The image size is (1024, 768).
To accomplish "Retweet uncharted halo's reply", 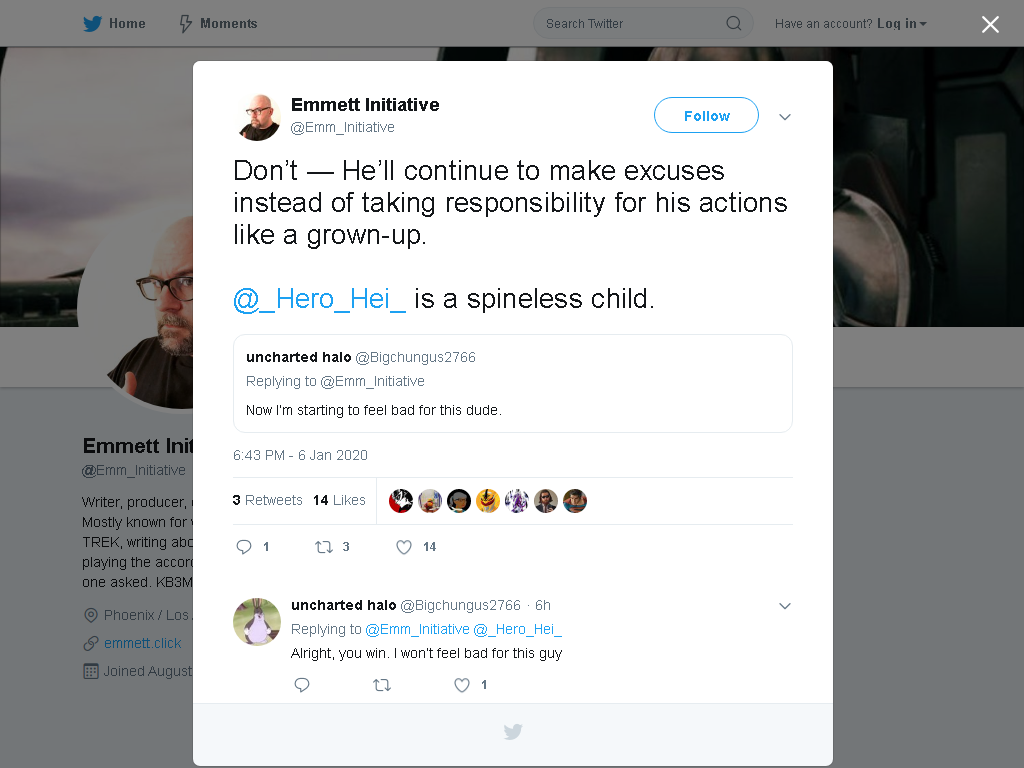I will tap(382, 684).
